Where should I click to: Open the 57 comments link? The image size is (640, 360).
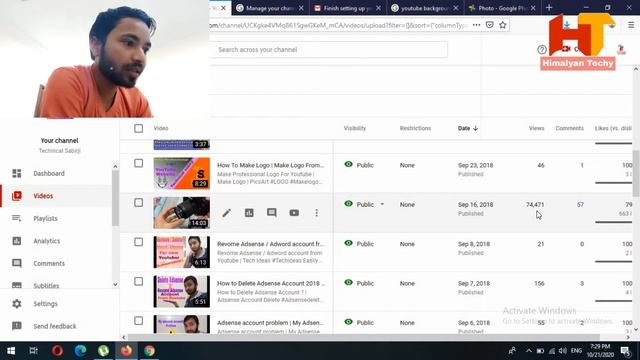pos(580,204)
